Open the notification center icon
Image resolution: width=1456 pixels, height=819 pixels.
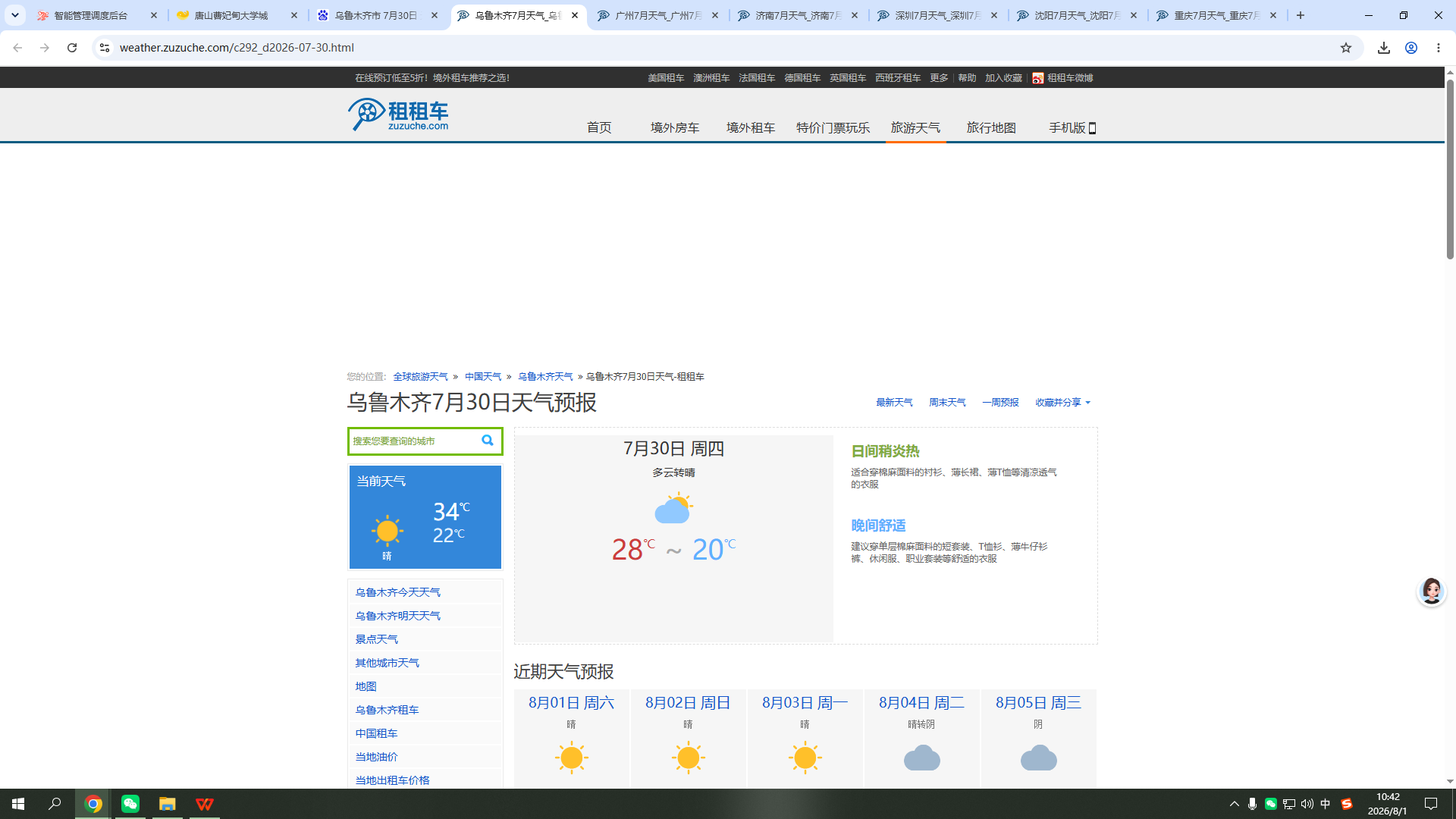pos(1431,804)
